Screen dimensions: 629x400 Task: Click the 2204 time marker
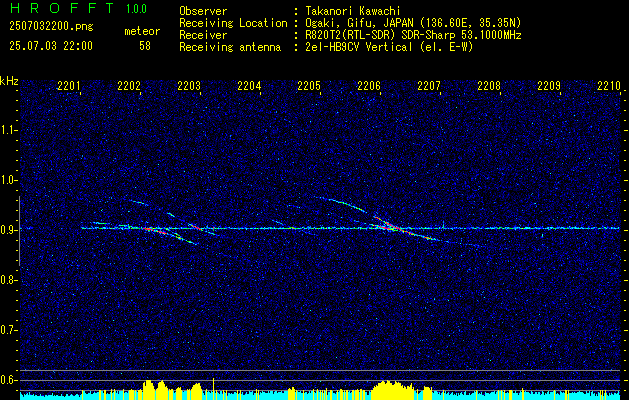tap(249, 85)
